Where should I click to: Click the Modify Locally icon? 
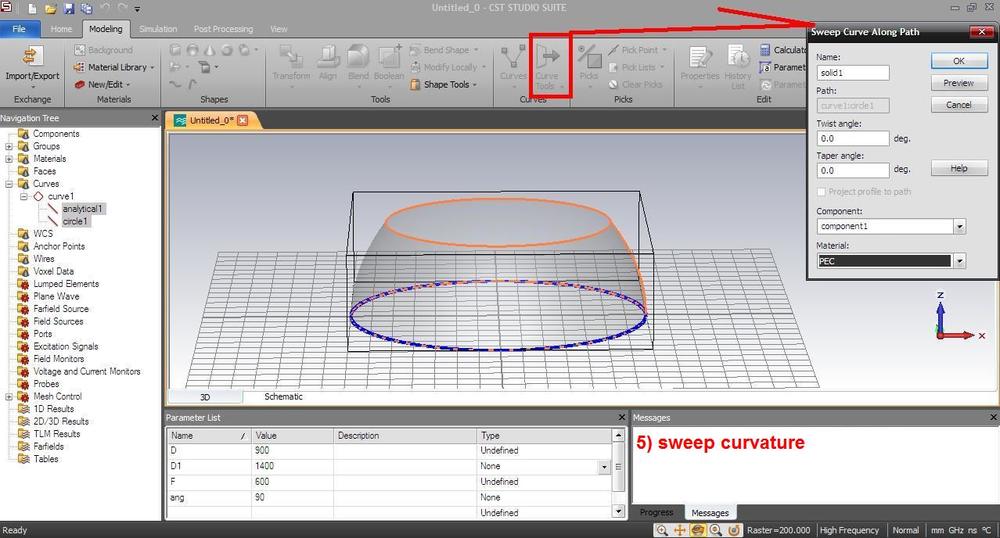coord(415,67)
